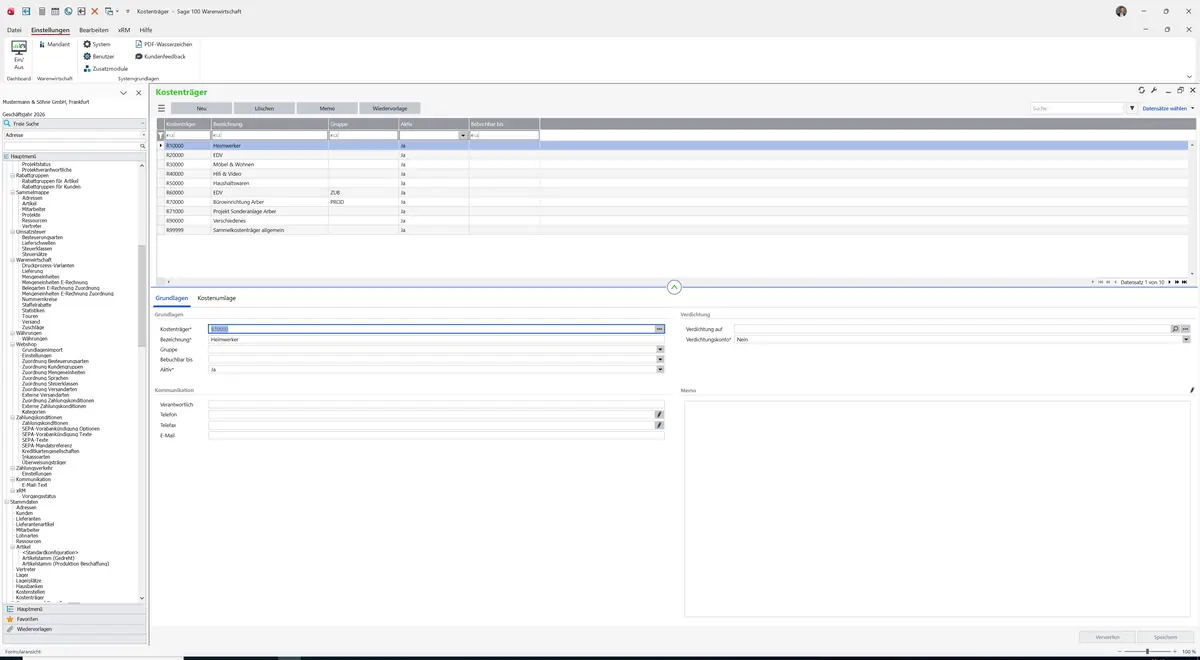The height and width of the screenshot is (660, 1200).
Task: Open the Einstellungen ribbon tab
Action: [x=50, y=30]
